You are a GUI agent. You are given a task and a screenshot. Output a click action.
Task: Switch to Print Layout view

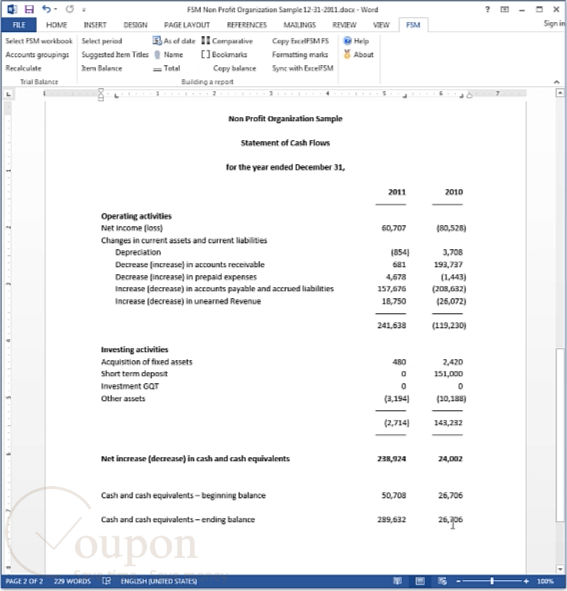tap(420, 581)
